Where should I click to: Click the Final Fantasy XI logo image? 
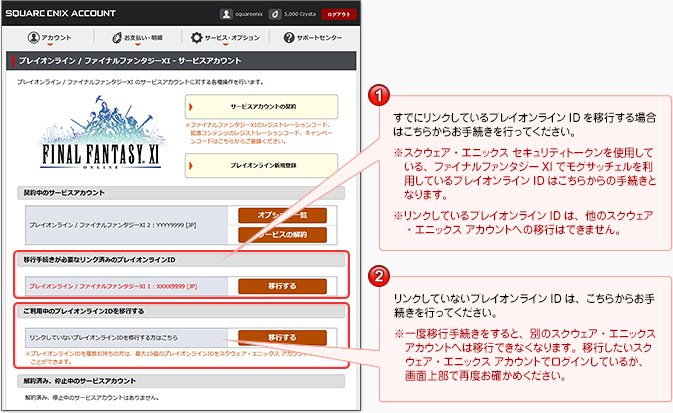pyautogui.click(x=101, y=132)
